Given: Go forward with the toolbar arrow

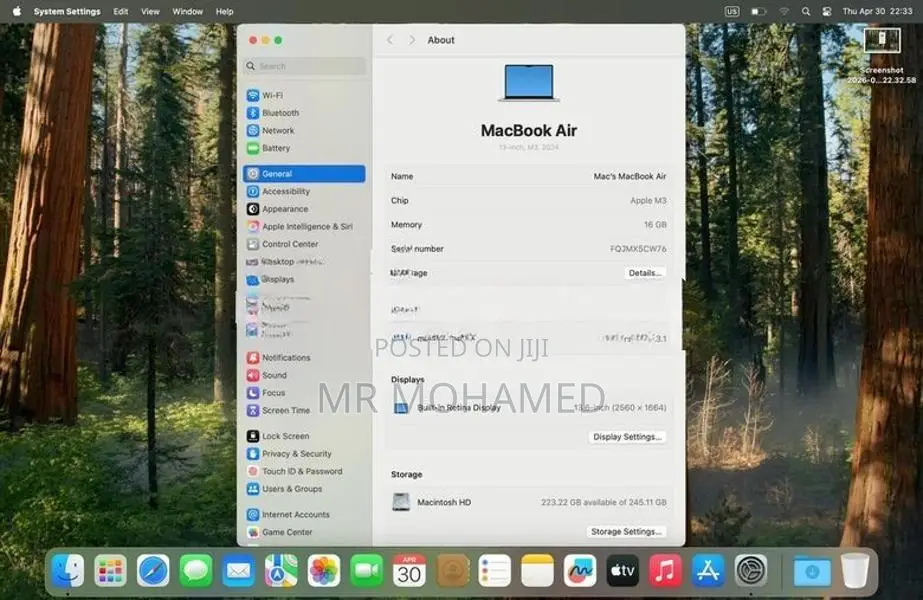Looking at the screenshot, I should coord(412,40).
